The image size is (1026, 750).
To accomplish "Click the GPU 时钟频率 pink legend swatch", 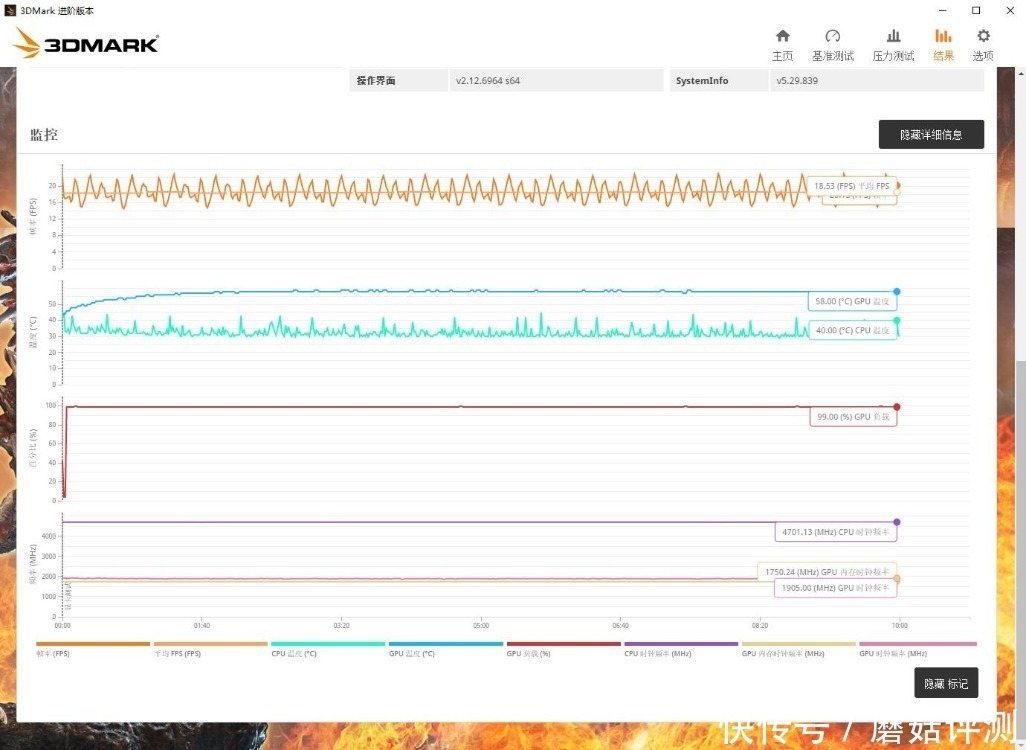I will 917,645.
